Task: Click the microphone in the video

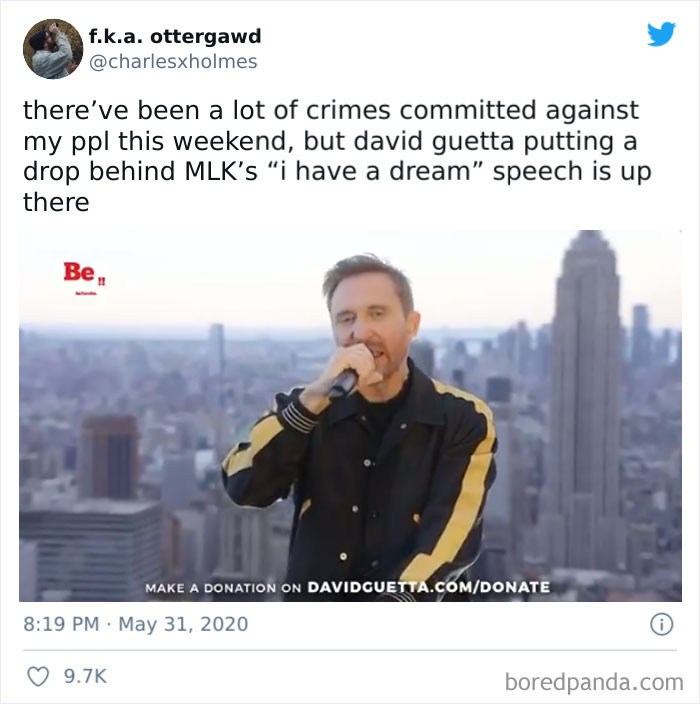Action: [x=343, y=384]
